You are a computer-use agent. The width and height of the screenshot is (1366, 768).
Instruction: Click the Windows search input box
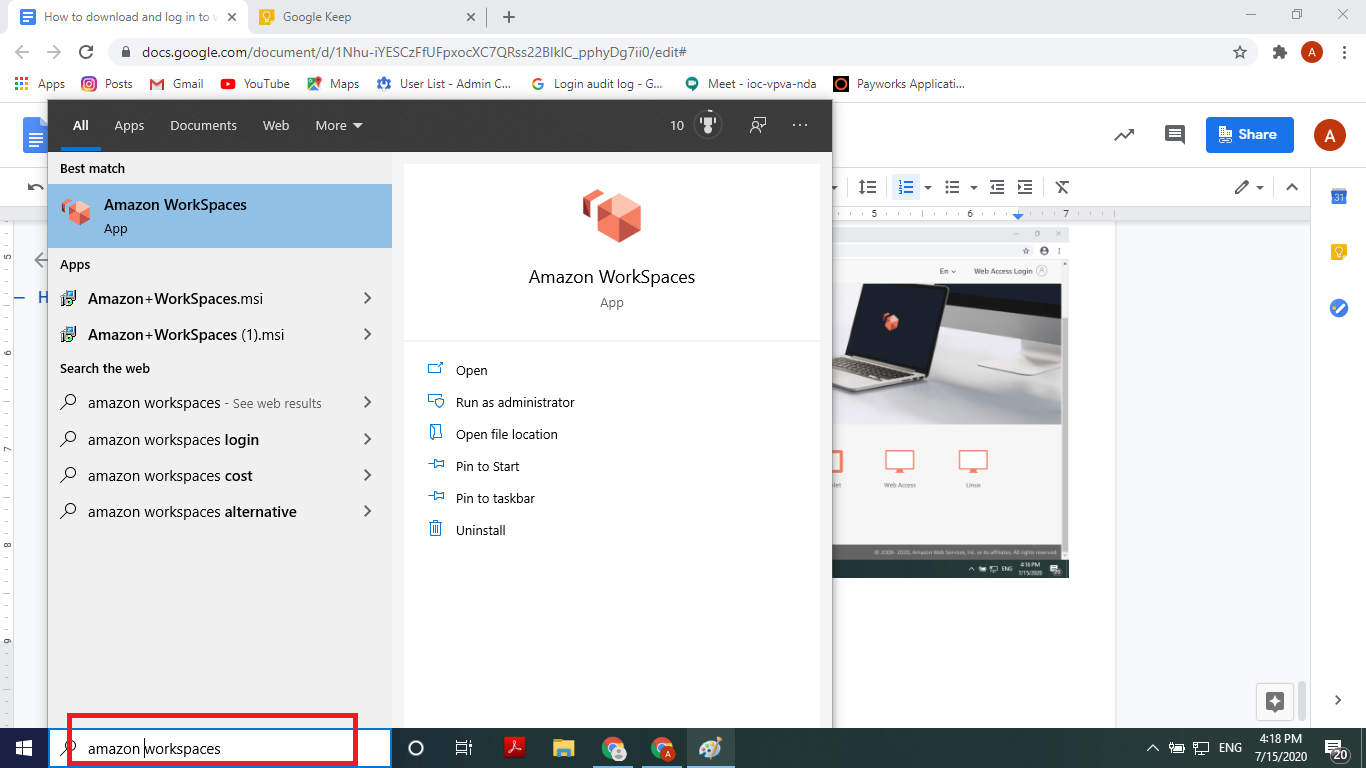click(x=220, y=748)
